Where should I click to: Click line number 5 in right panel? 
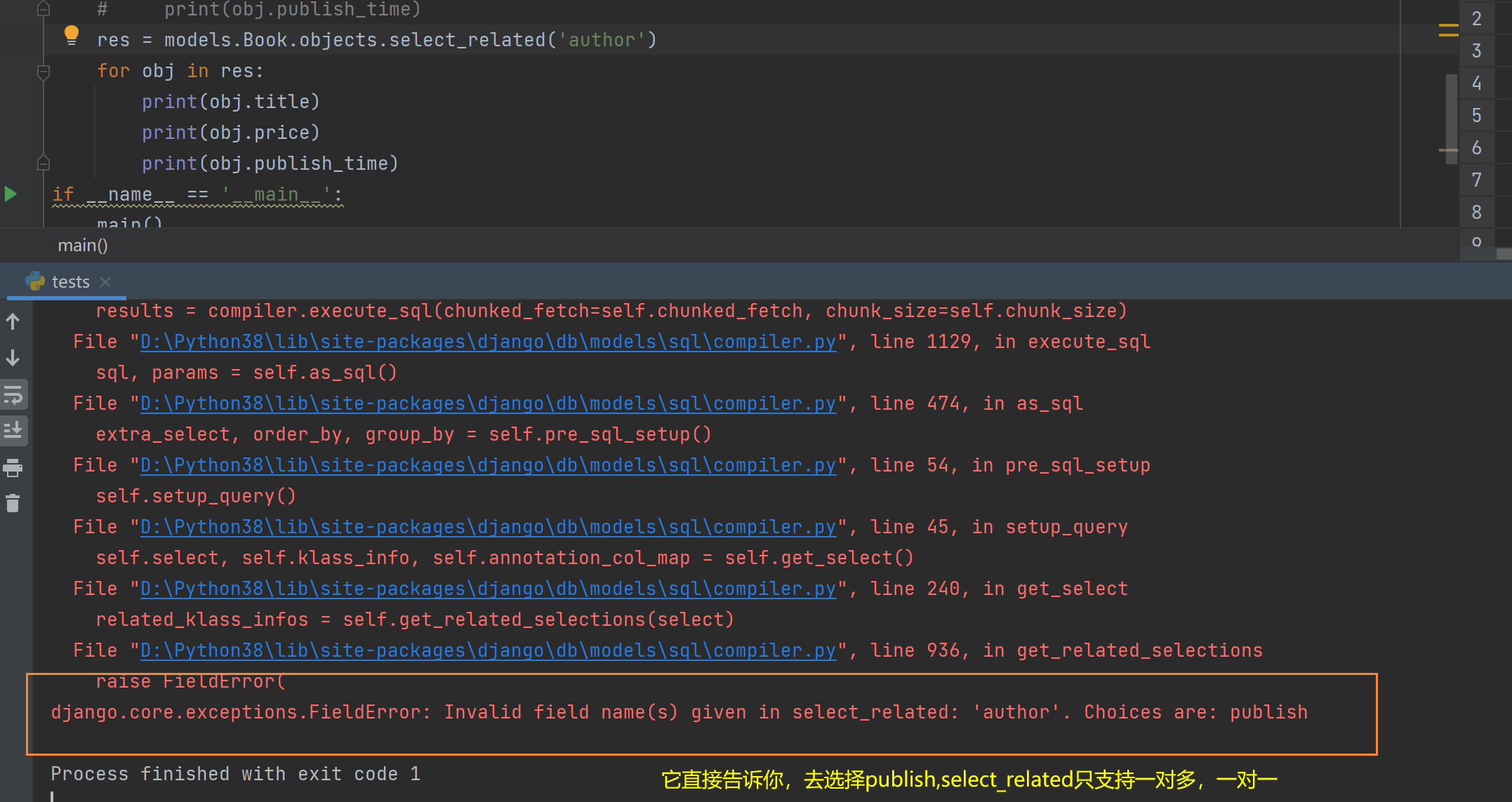[1477, 115]
